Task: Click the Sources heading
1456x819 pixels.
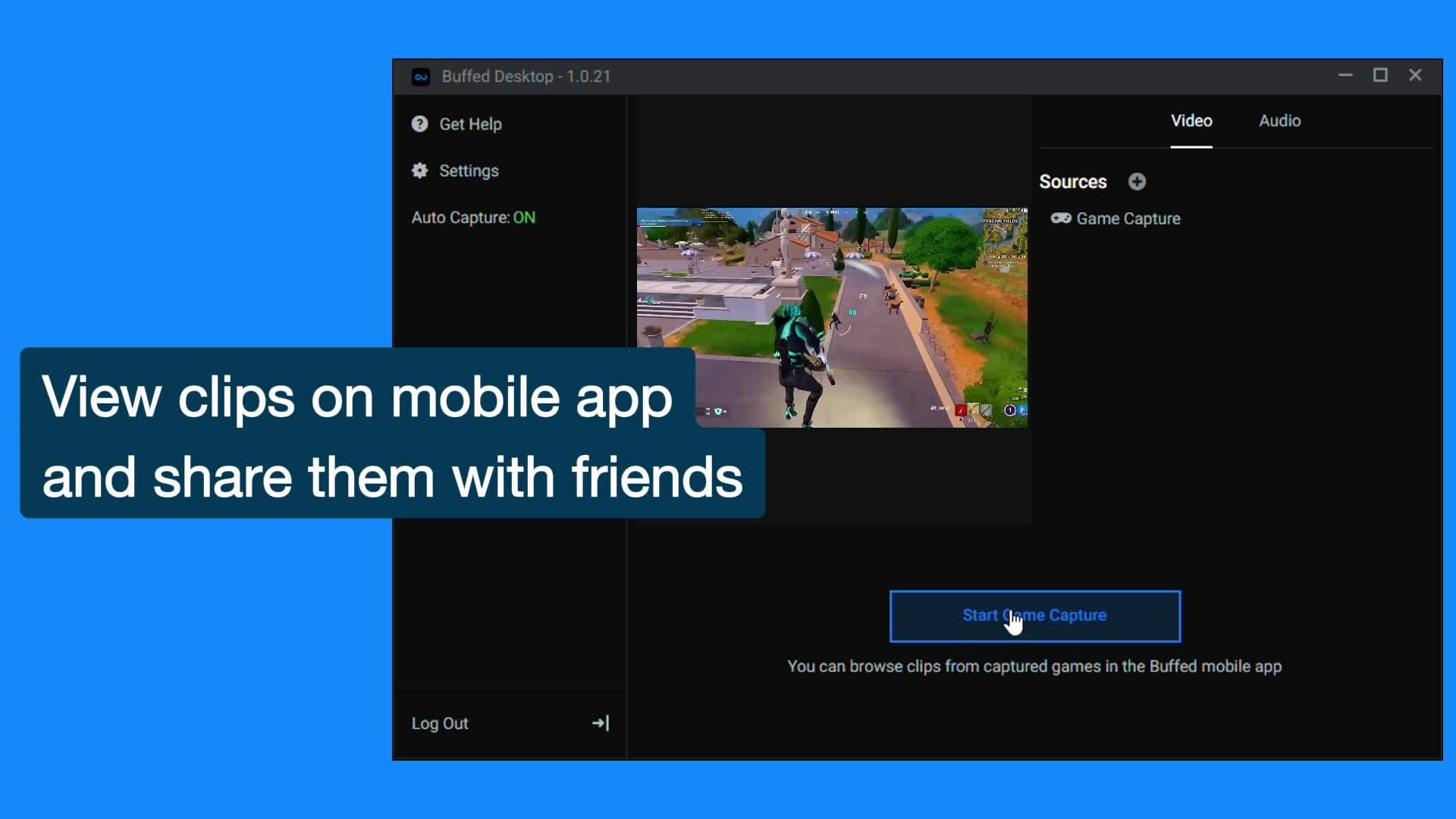Action: [1072, 182]
